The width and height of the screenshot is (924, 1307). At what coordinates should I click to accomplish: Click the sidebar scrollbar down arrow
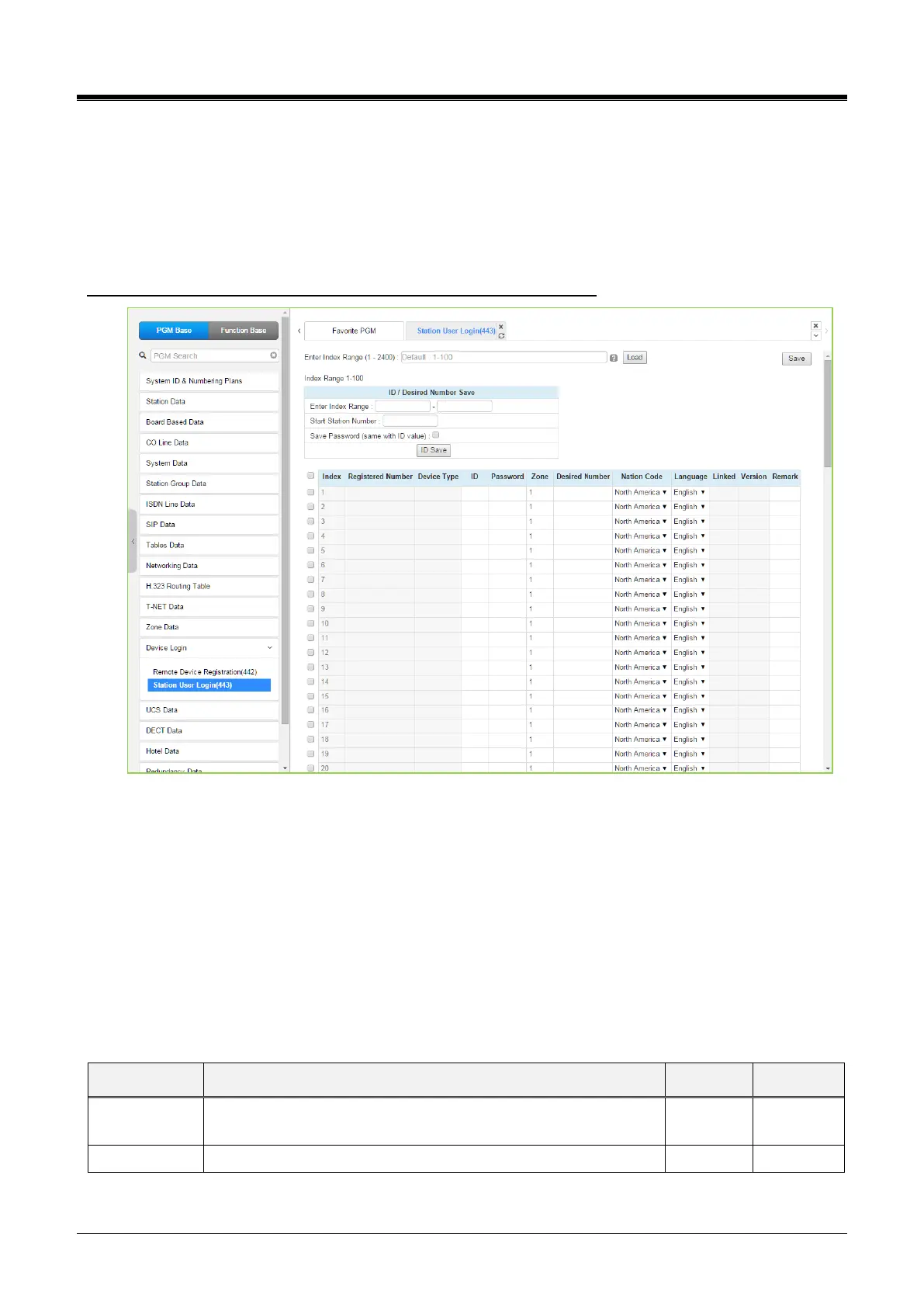click(x=286, y=768)
